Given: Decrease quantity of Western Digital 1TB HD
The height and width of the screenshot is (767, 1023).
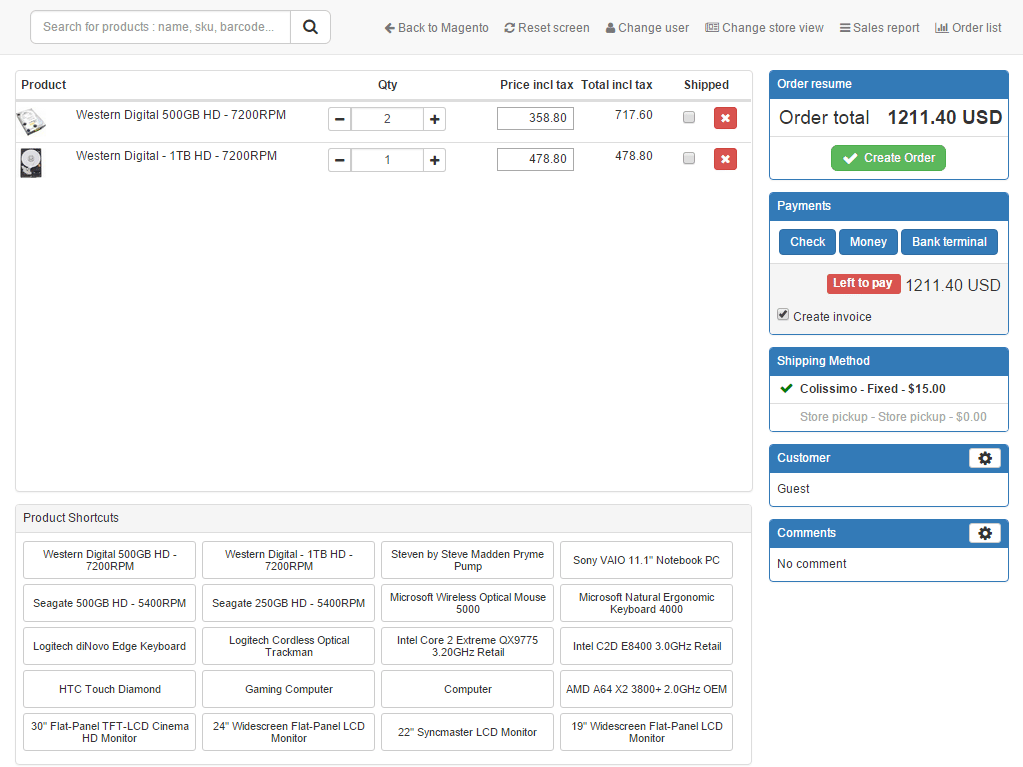Looking at the screenshot, I should [x=339, y=160].
